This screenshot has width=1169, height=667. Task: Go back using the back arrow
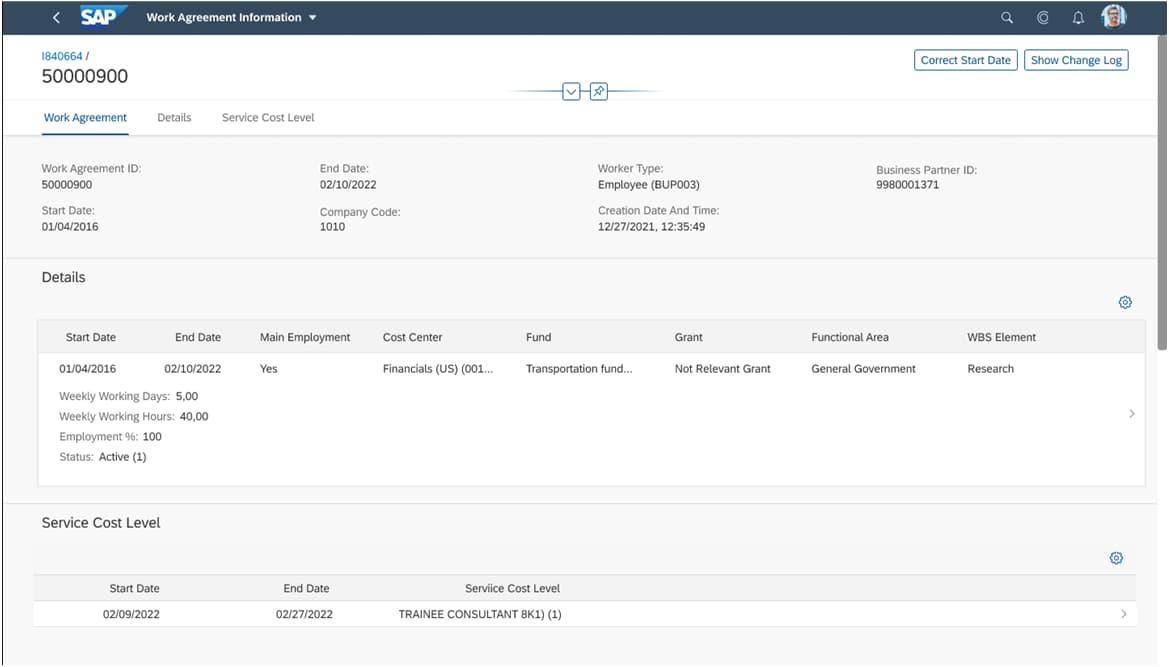click(x=57, y=17)
